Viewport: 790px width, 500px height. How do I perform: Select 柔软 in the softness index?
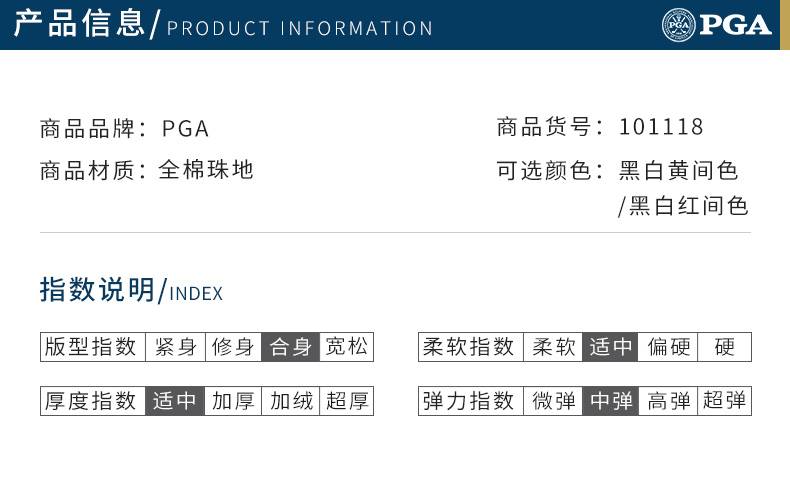(x=553, y=347)
